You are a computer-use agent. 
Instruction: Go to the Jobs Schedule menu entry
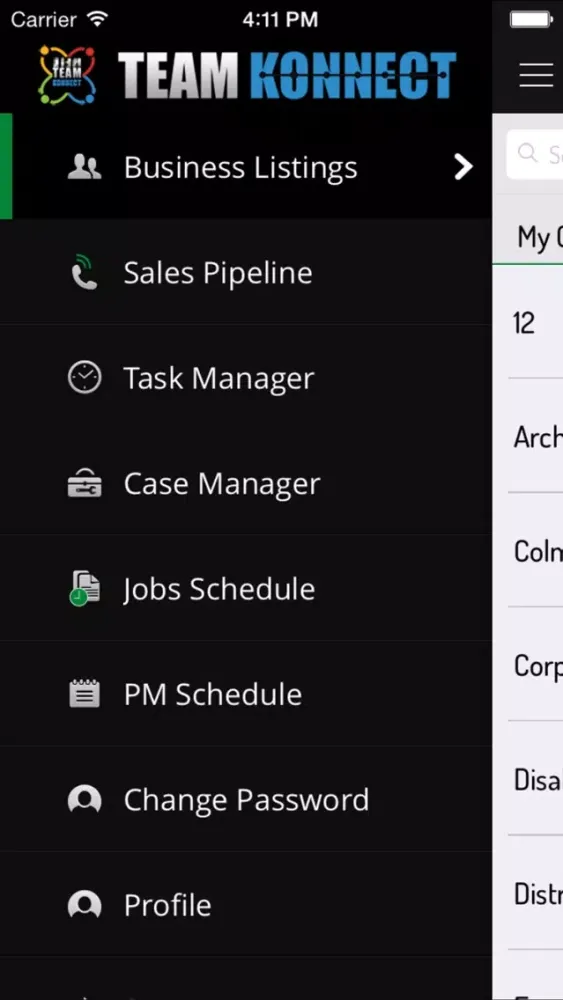click(x=246, y=589)
